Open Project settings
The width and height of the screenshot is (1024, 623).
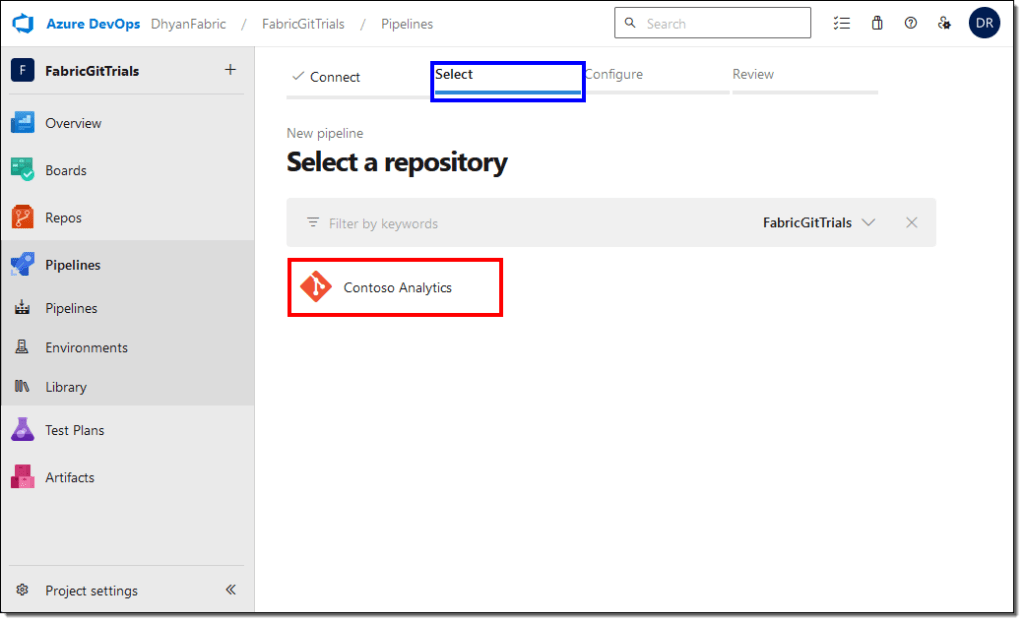click(91, 590)
